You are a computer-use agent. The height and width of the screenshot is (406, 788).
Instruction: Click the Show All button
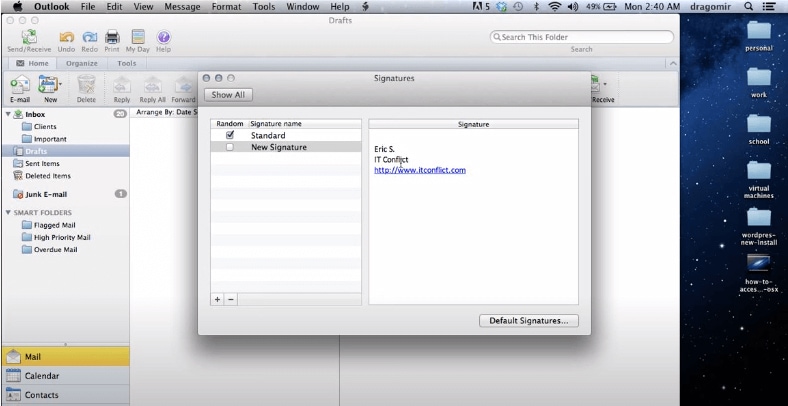pyautogui.click(x=228, y=94)
